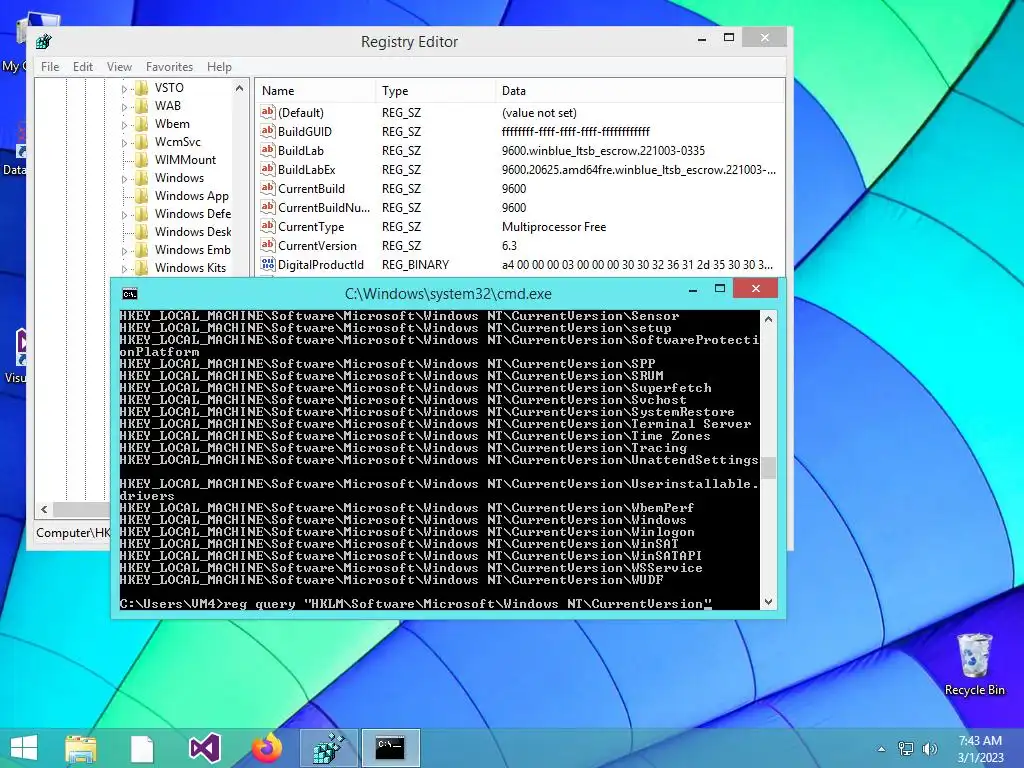Click registry tree scroll up arrow
Viewport: 1024px width, 768px height.
(239, 88)
